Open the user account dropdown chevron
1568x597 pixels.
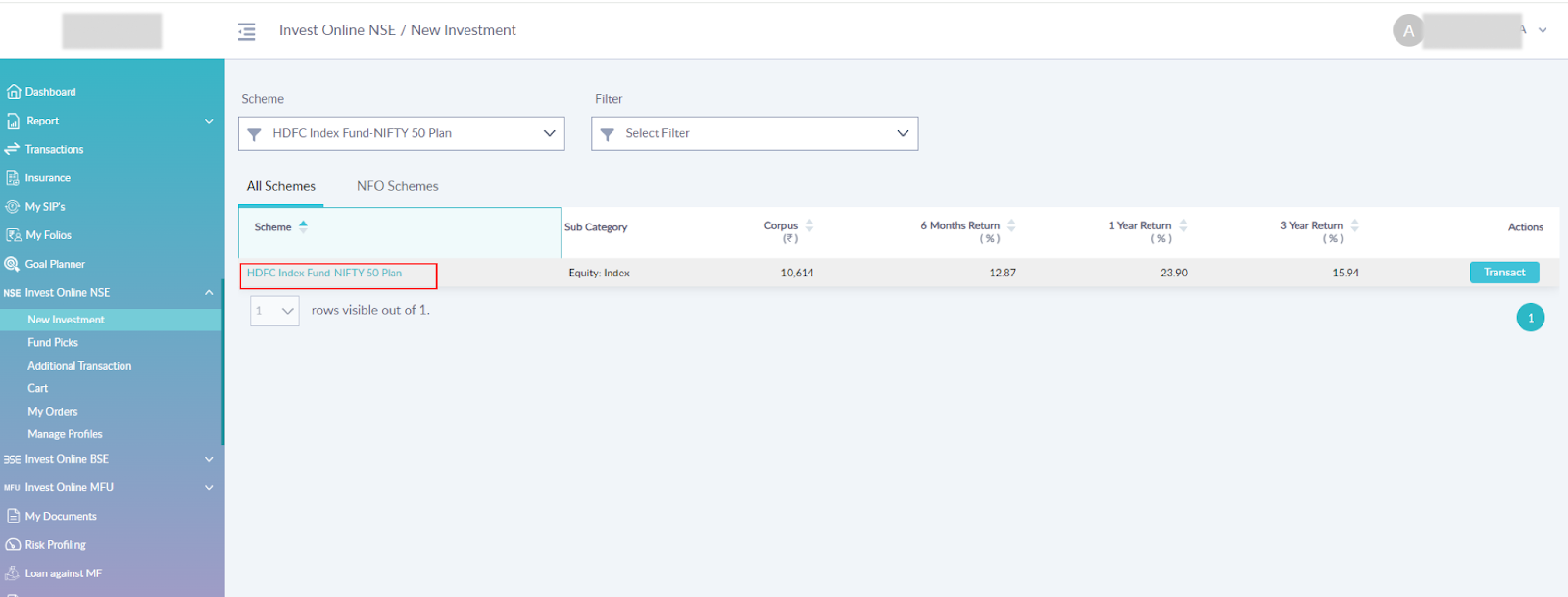point(1543,30)
